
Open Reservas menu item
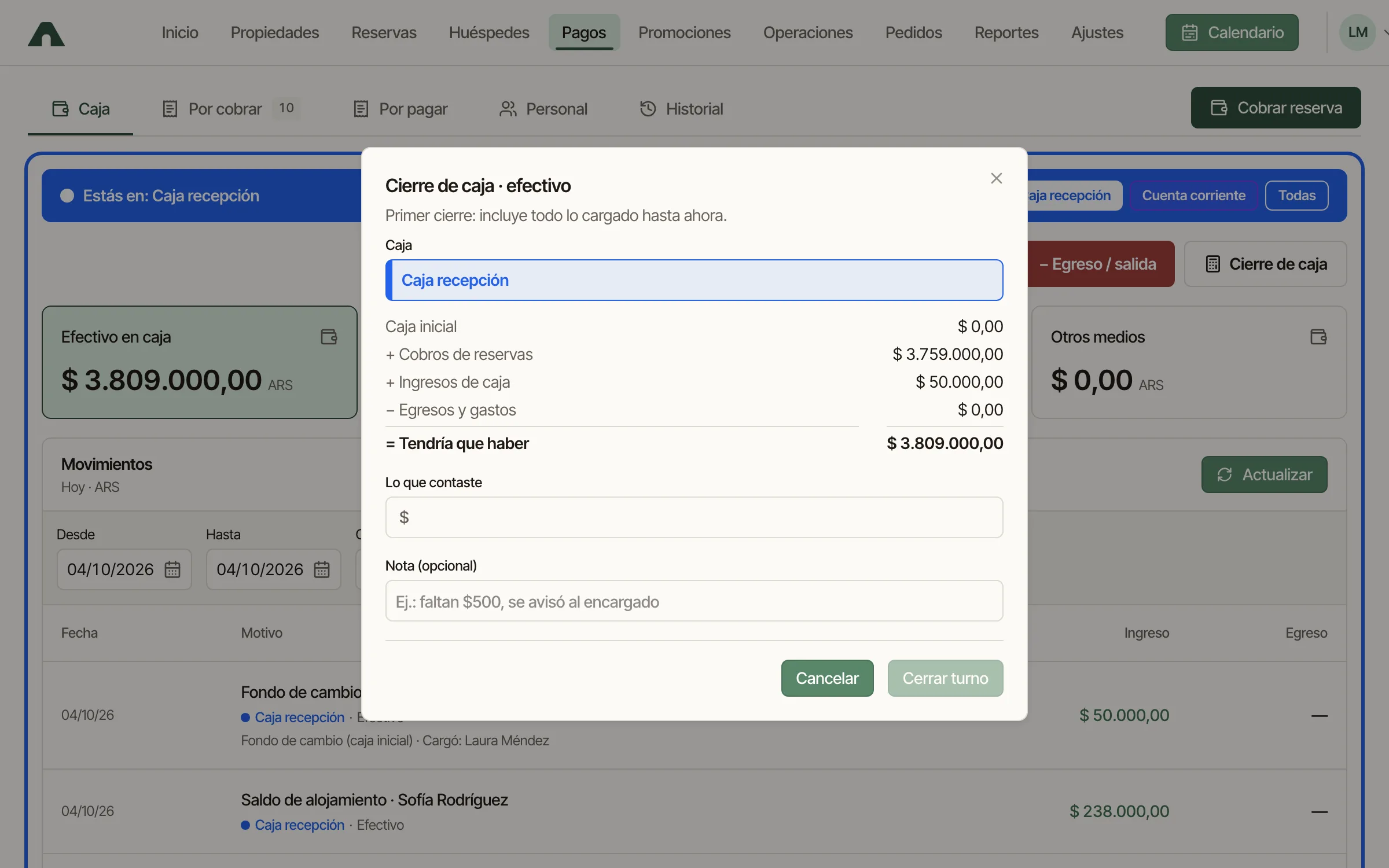click(x=384, y=32)
